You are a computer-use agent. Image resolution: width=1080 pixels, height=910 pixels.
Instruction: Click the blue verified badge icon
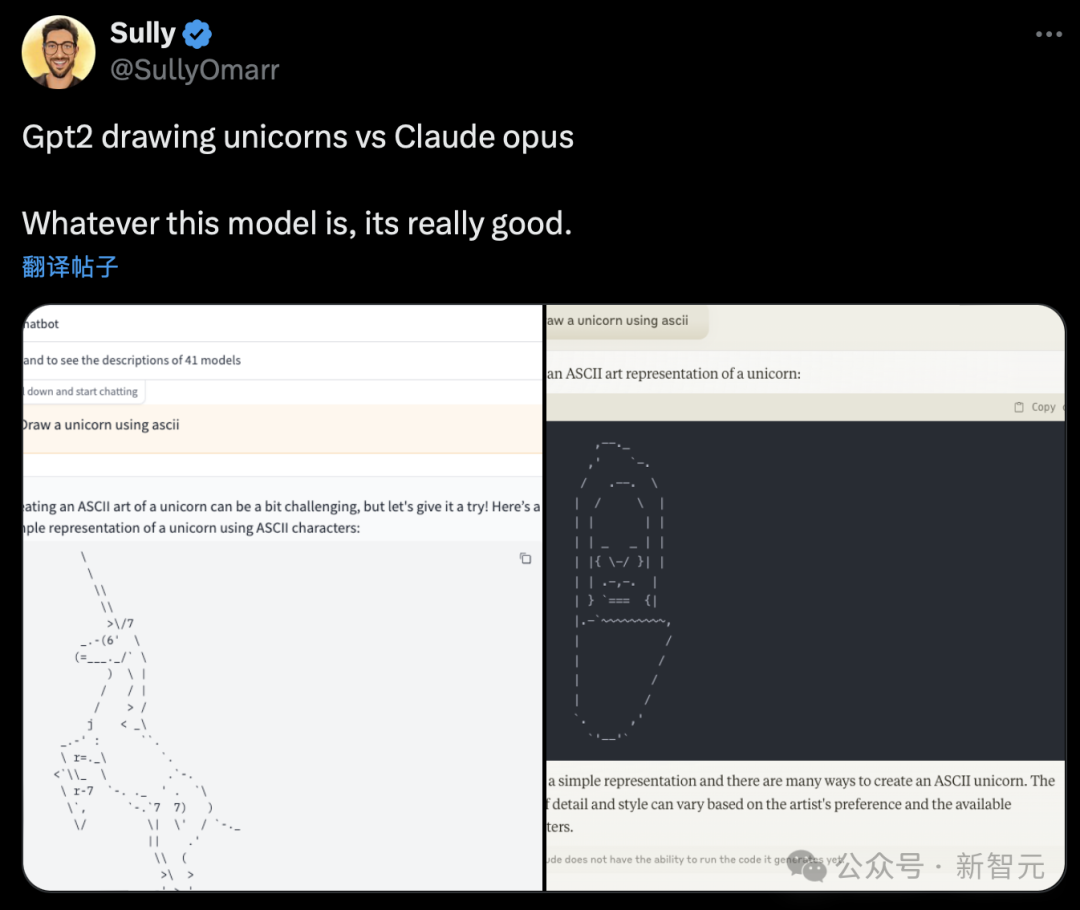198,34
